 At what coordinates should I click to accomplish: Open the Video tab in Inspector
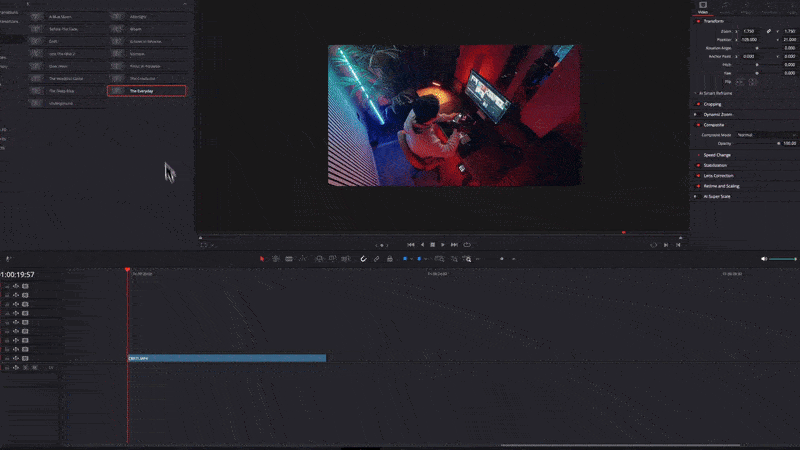pyautogui.click(x=703, y=8)
